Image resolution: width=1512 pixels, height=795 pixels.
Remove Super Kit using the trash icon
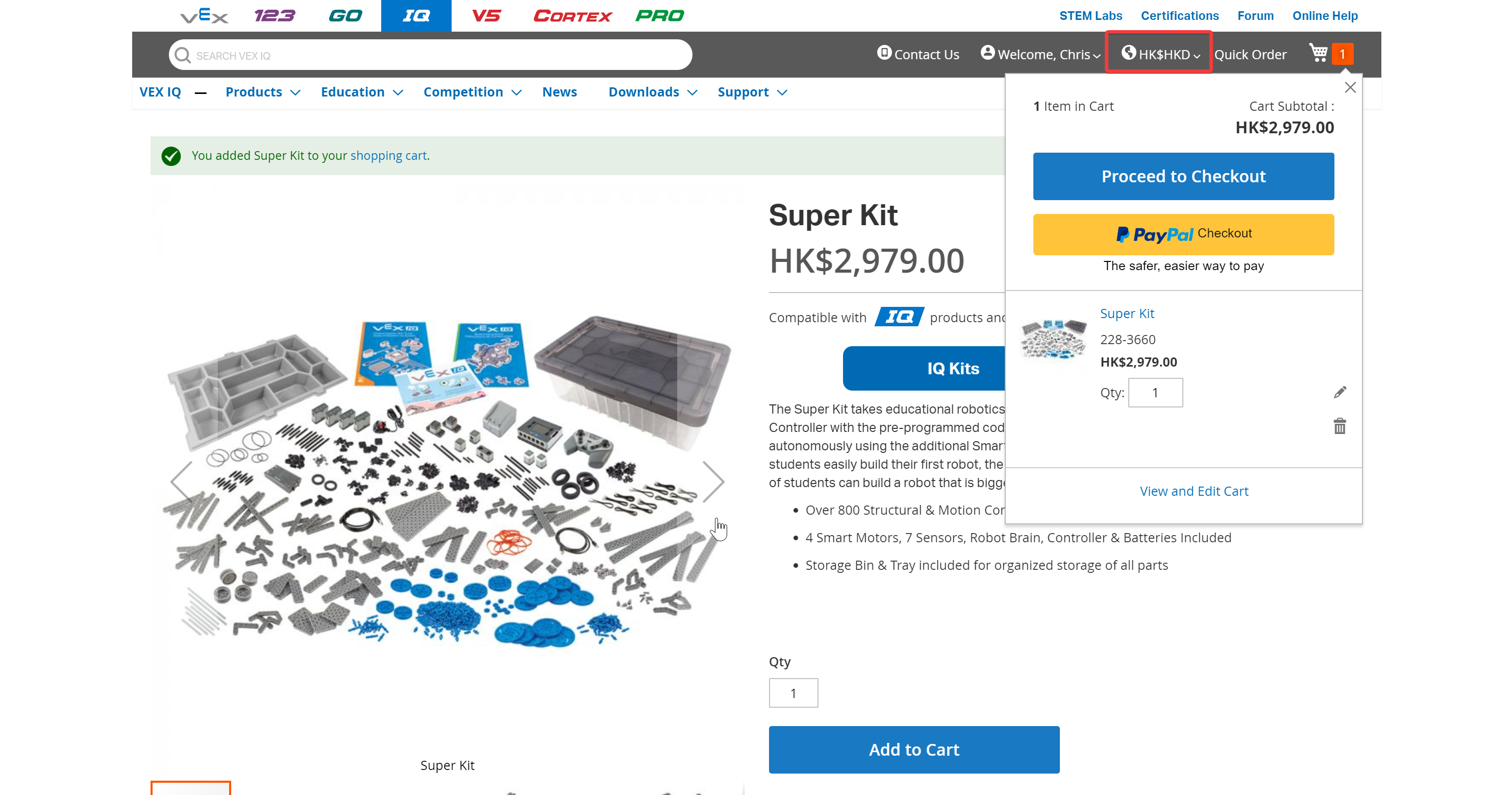point(1339,426)
